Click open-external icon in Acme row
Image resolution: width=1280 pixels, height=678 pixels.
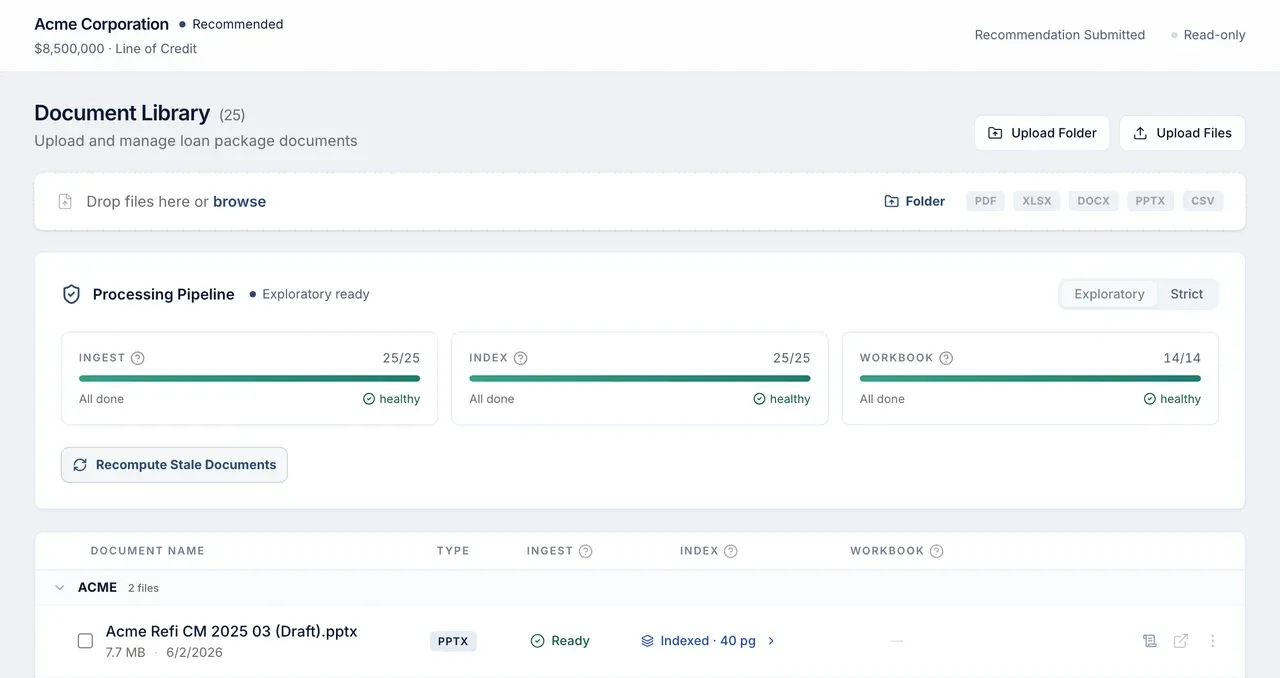coord(1181,641)
